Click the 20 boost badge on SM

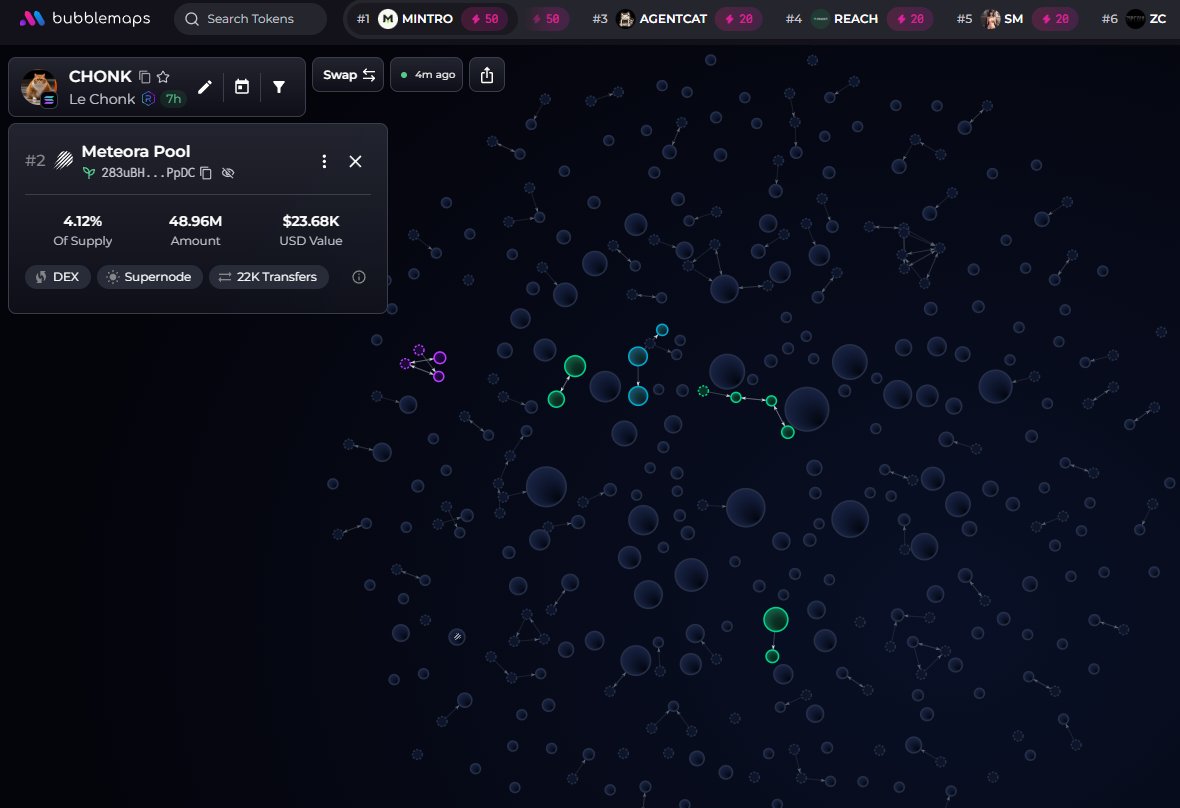[1055, 19]
